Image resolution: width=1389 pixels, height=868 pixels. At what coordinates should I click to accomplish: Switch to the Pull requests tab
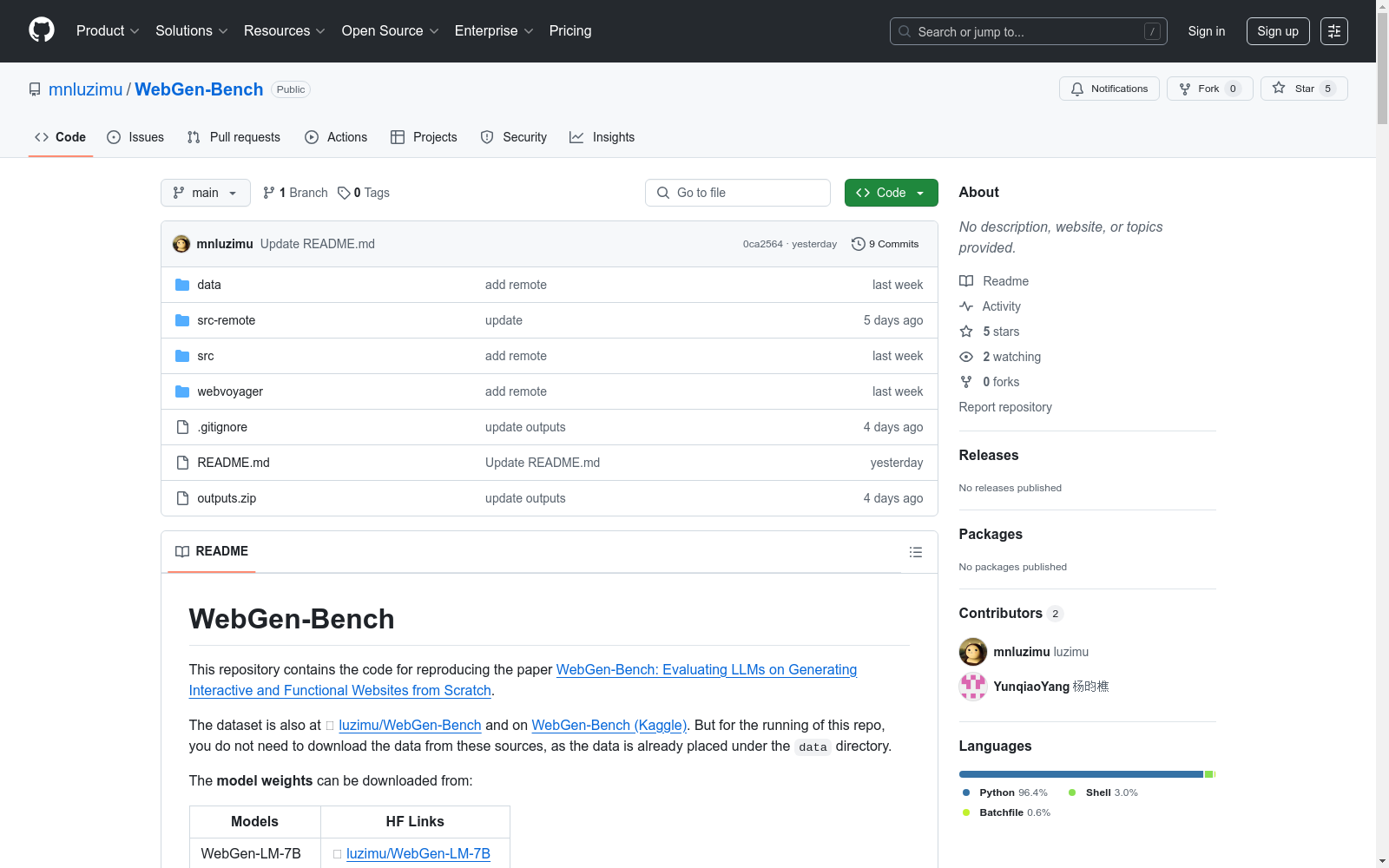coord(234,137)
